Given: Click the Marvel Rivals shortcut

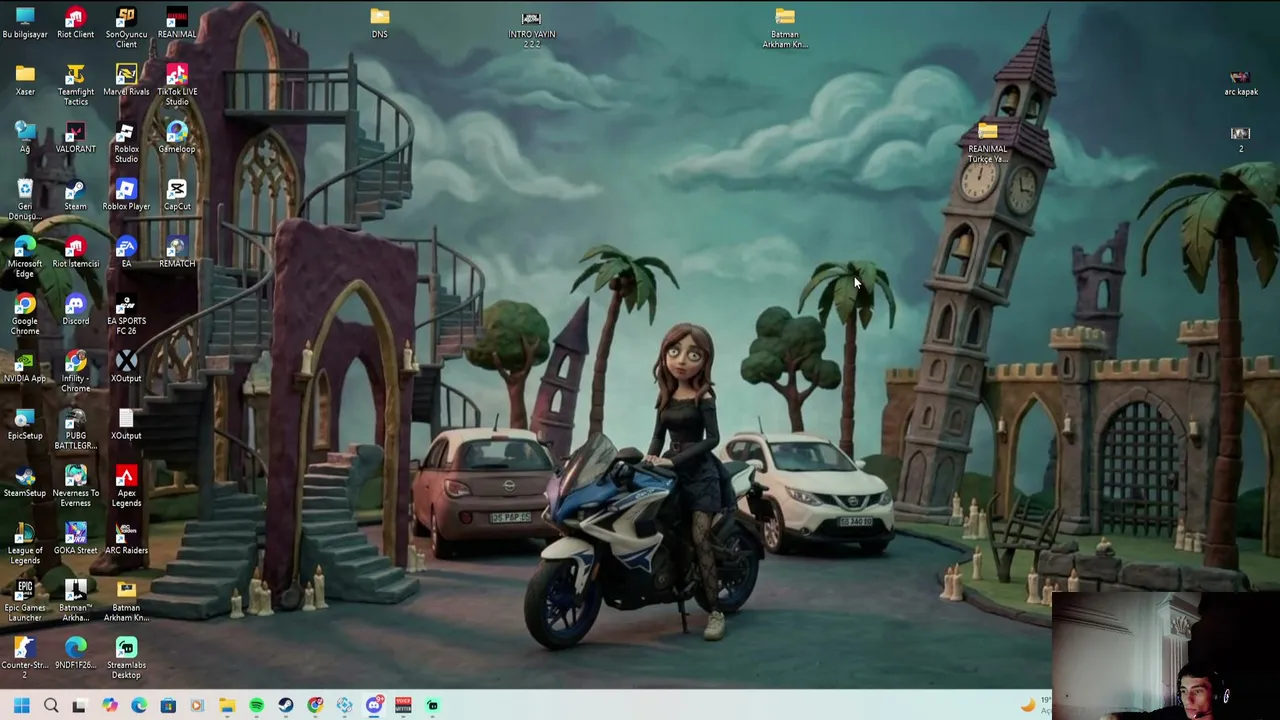Looking at the screenshot, I should (126, 80).
